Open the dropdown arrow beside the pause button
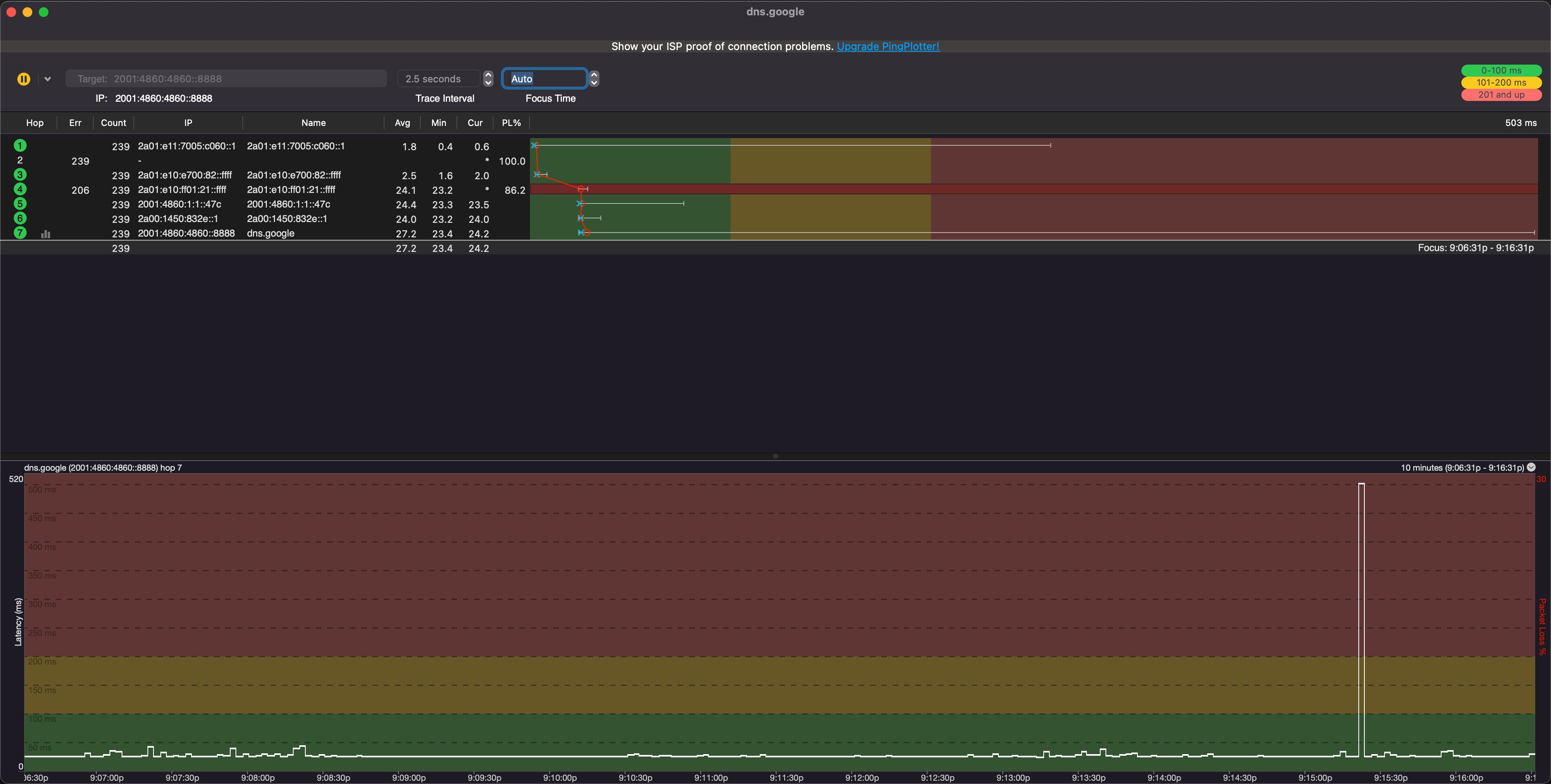The image size is (1551, 784). coord(48,79)
